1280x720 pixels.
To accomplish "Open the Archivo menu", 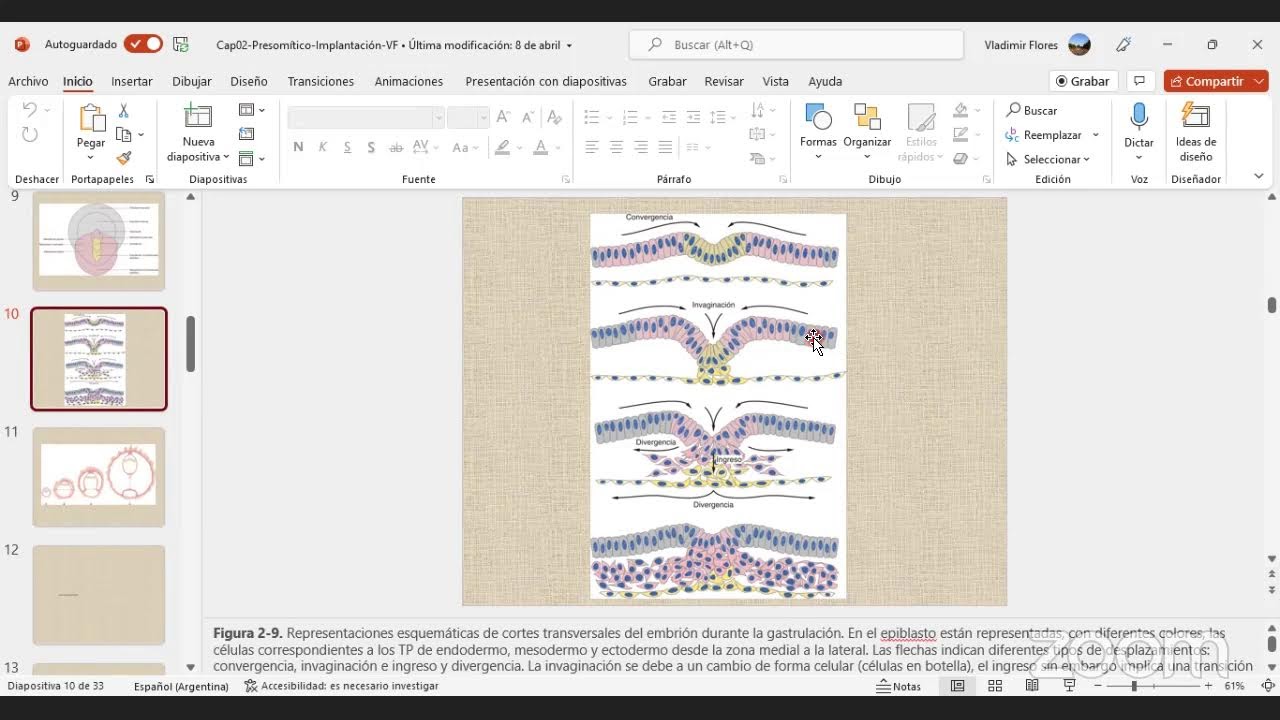I will pos(28,81).
